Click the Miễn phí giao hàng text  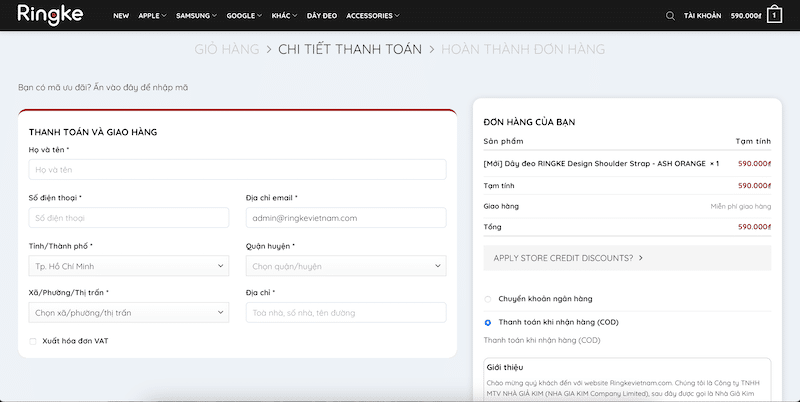coord(741,207)
